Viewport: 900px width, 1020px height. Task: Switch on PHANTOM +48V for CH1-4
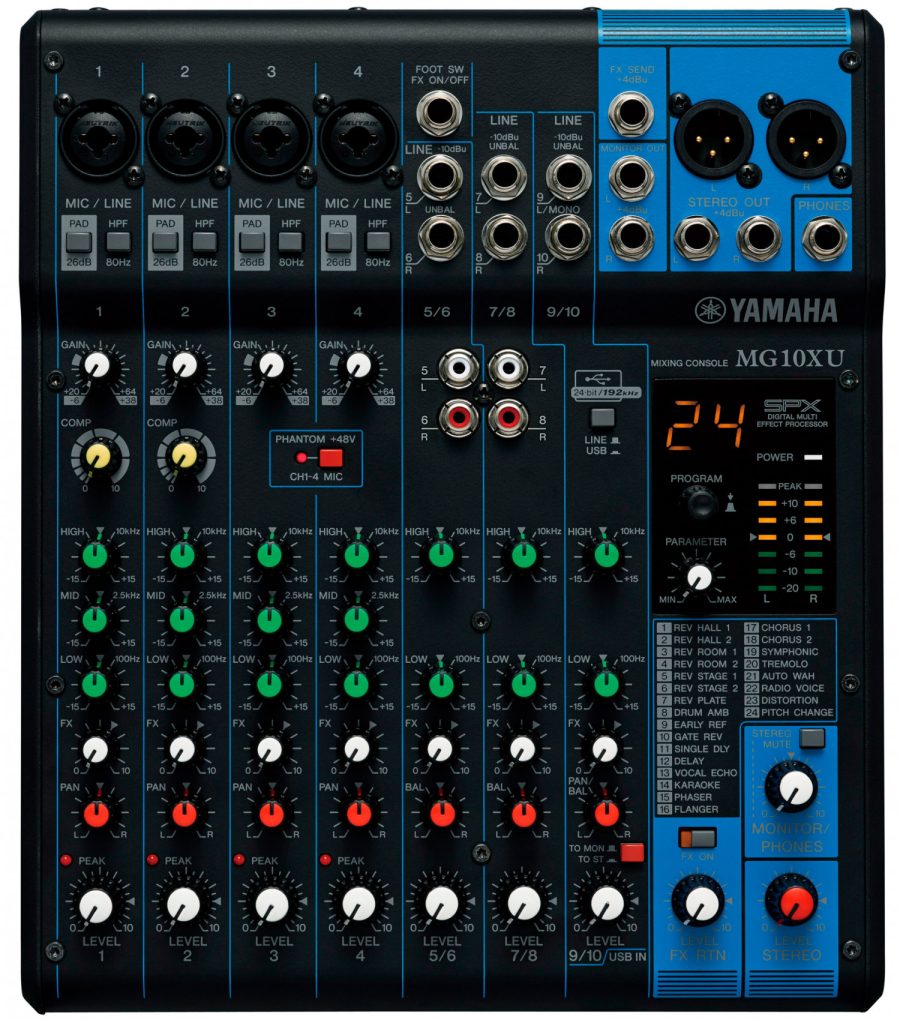pos(330,458)
